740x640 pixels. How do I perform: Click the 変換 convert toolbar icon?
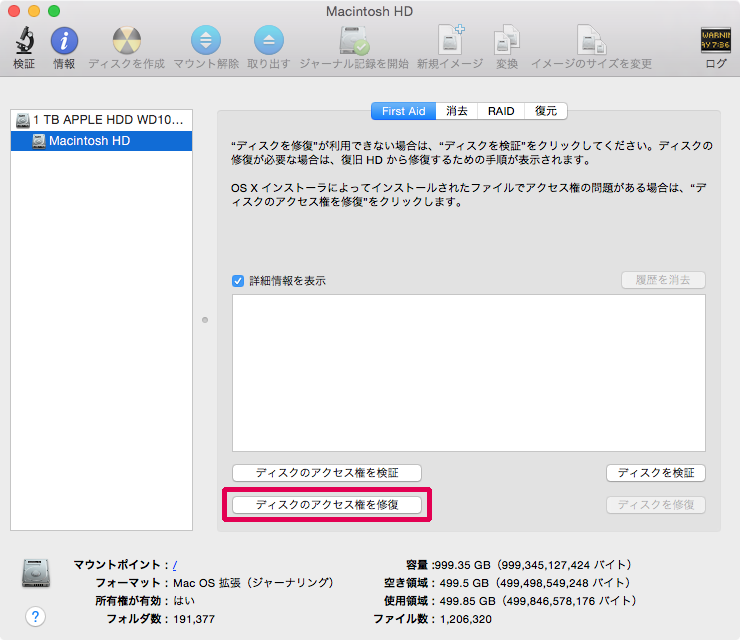pyautogui.click(x=507, y=40)
